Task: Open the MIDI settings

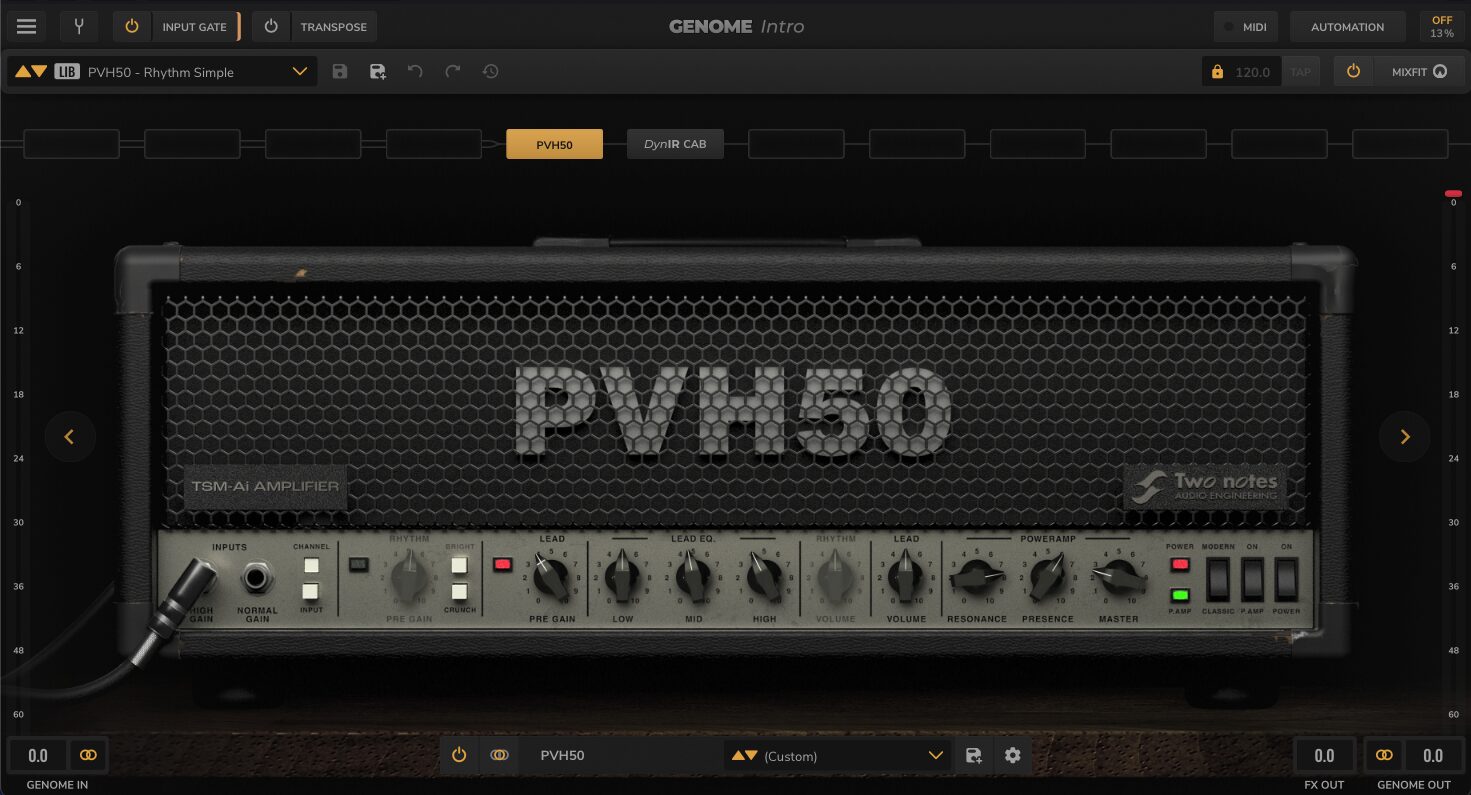Action: 1247,27
